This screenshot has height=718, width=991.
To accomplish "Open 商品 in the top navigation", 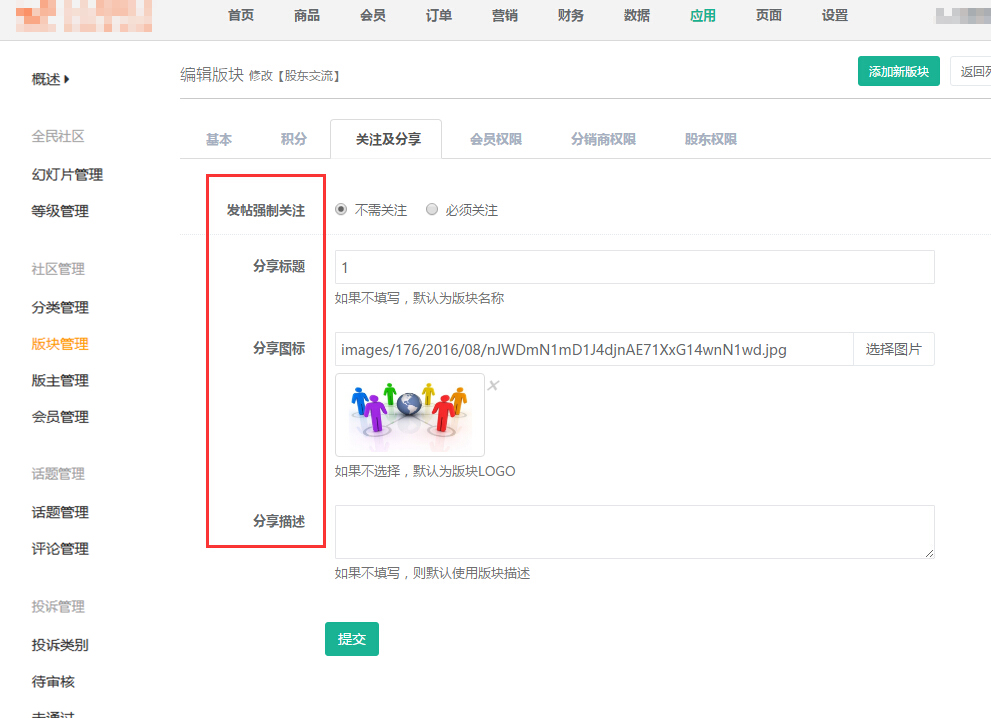I will 307,16.
